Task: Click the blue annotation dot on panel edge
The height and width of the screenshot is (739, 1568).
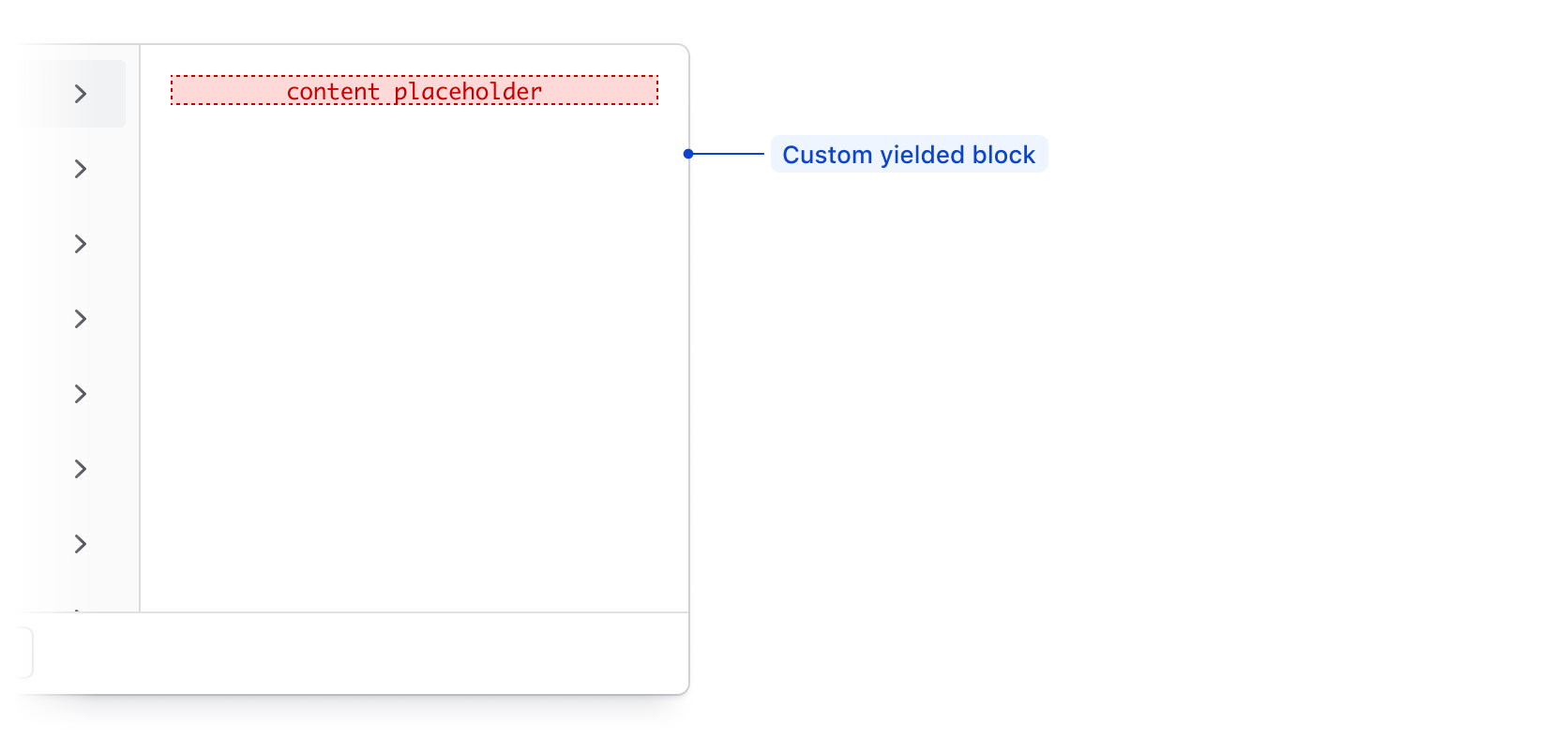Action: [688, 154]
